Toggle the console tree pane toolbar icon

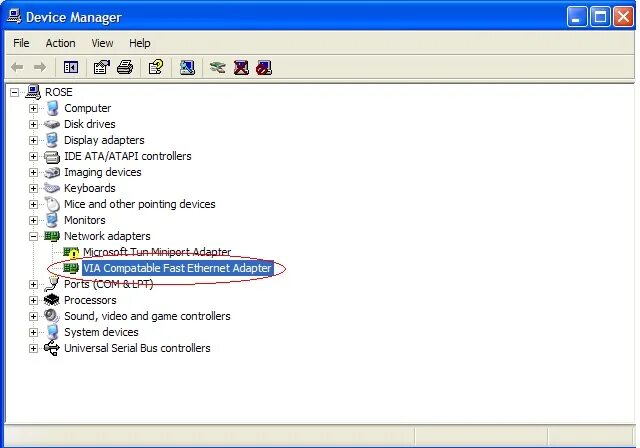coord(71,67)
